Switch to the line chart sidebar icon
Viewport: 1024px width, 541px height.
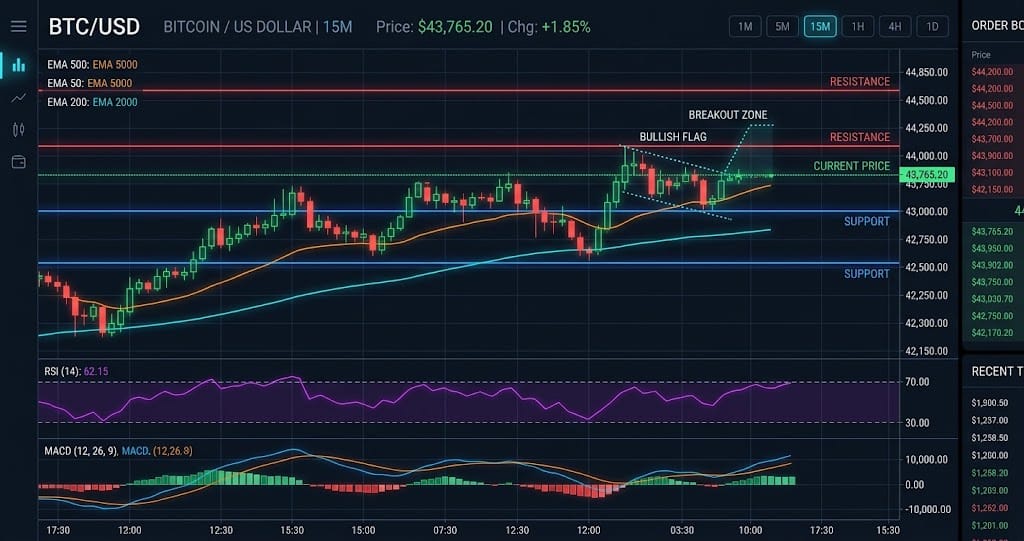click(x=19, y=98)
